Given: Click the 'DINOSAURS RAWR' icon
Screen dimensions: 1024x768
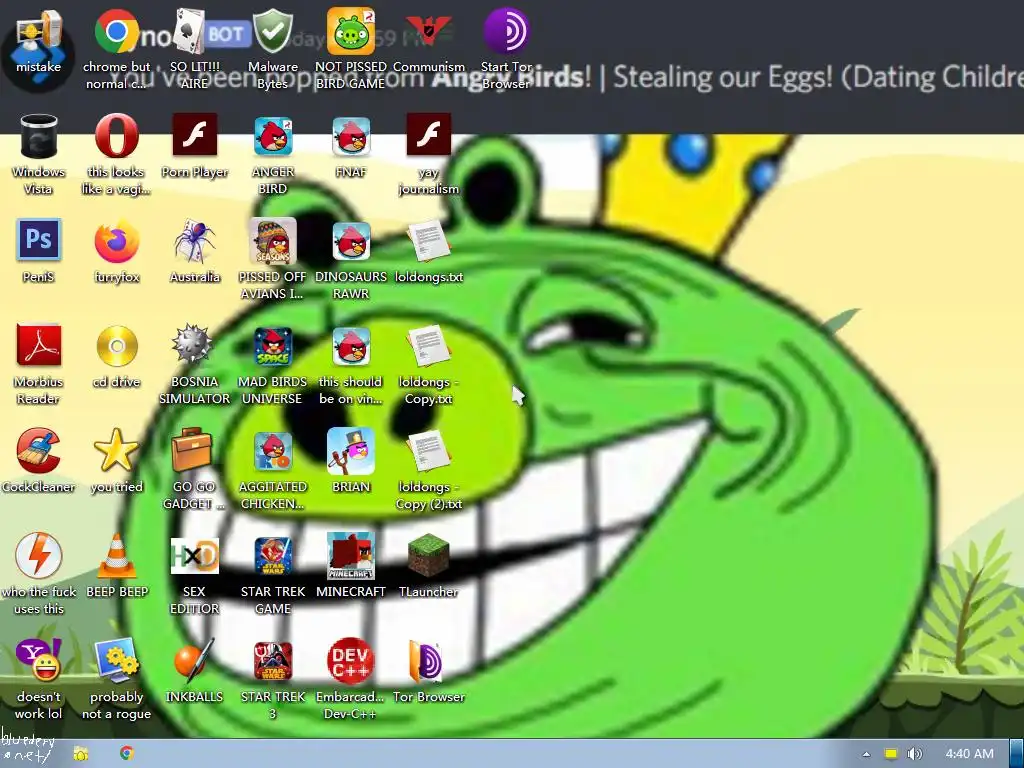Looking at the screenshot, I should (x=351, y=240).
